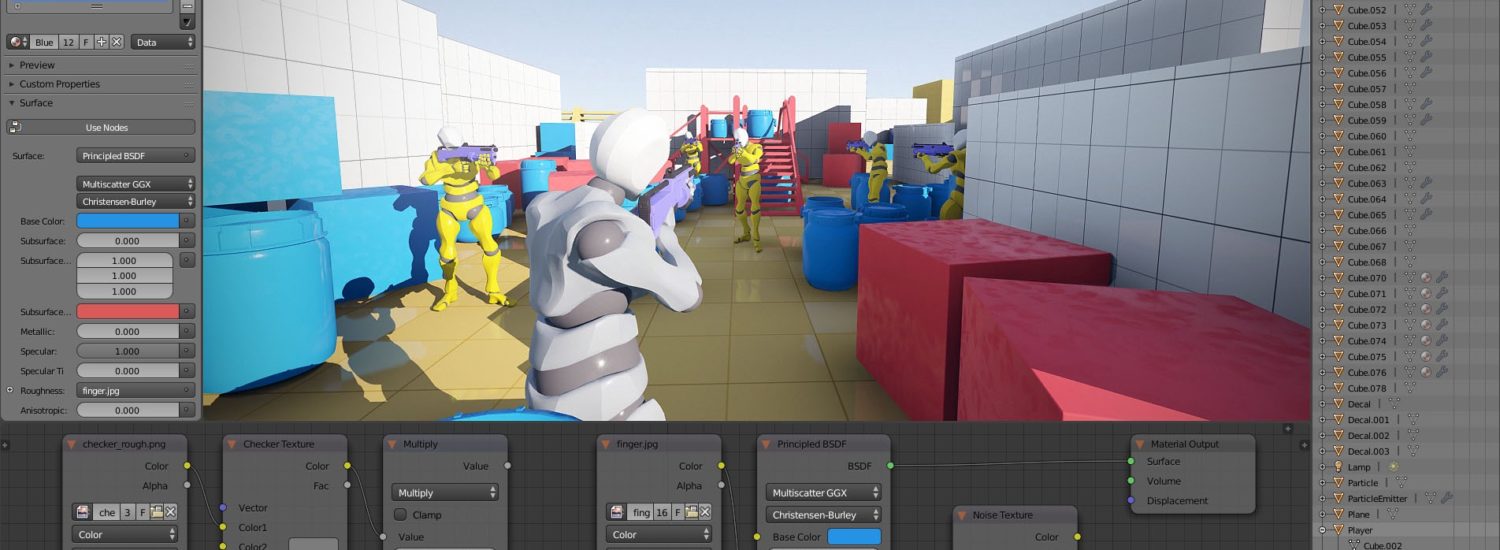Open the Surface Principled BSDF selector
The height and width of the screenshot is (550, 1500).
point(136,156)
